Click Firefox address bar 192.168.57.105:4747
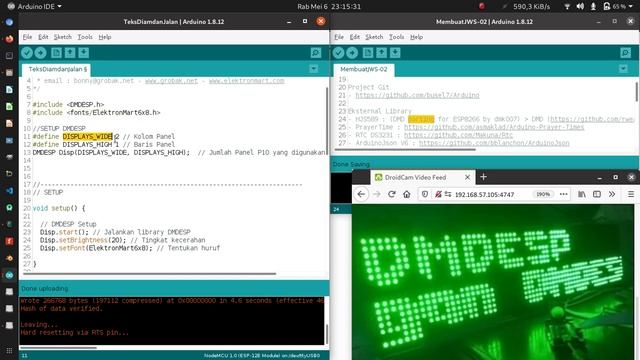This screenshot has height=360, width=640. (x=484, y=195)
